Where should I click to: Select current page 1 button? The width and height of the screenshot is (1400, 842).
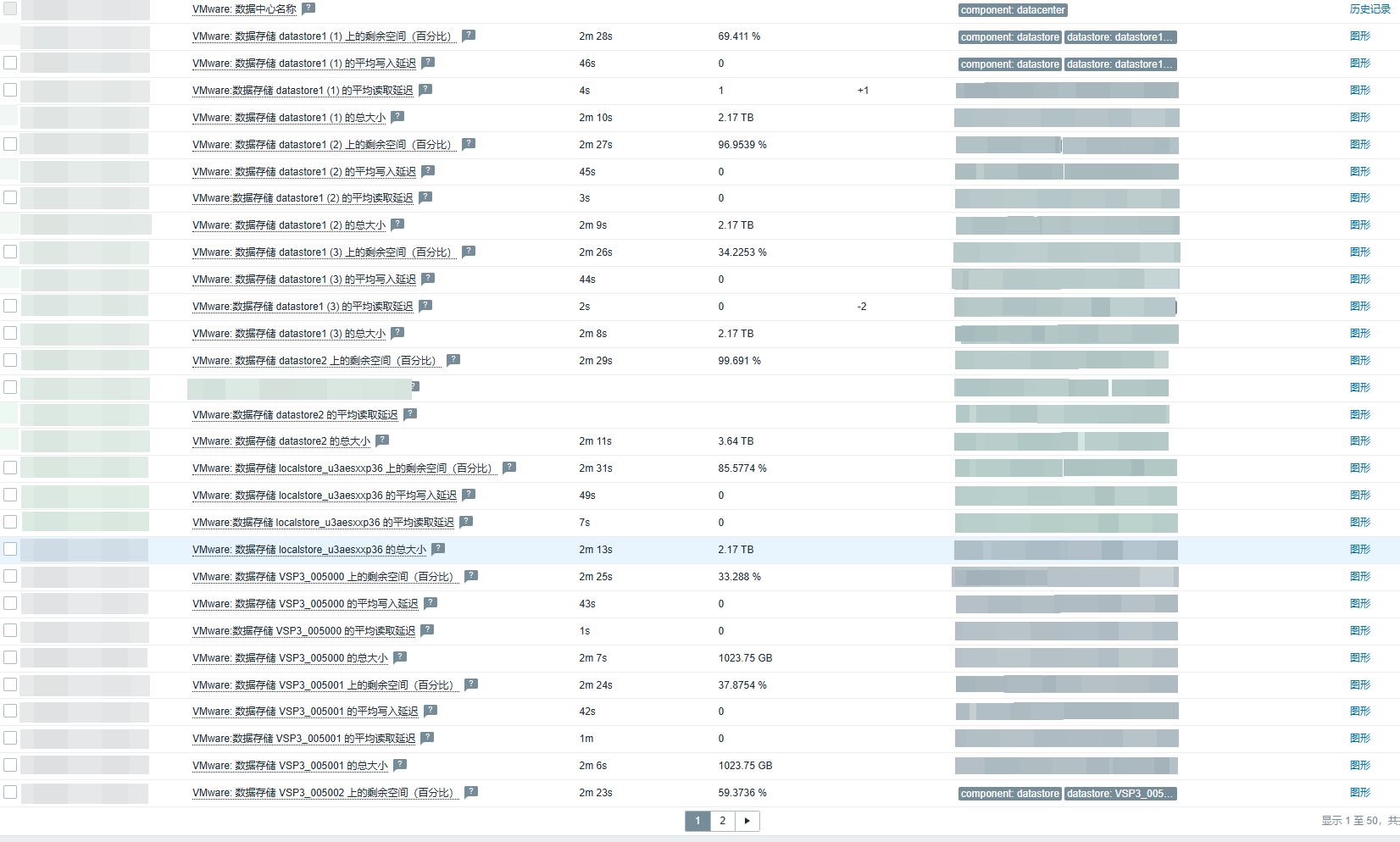click(697, 821)
